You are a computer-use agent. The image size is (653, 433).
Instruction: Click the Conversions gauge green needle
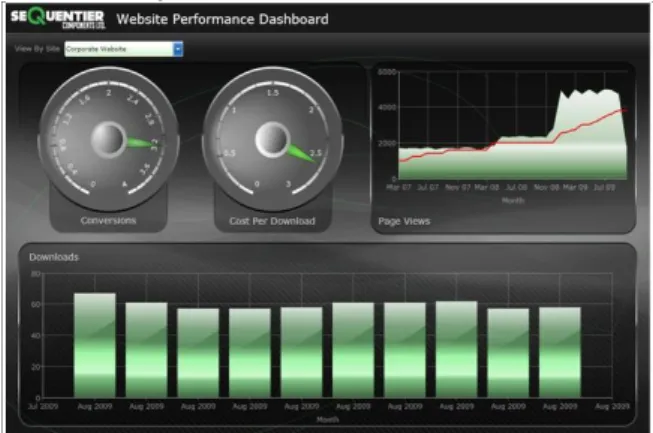(142, 143)
